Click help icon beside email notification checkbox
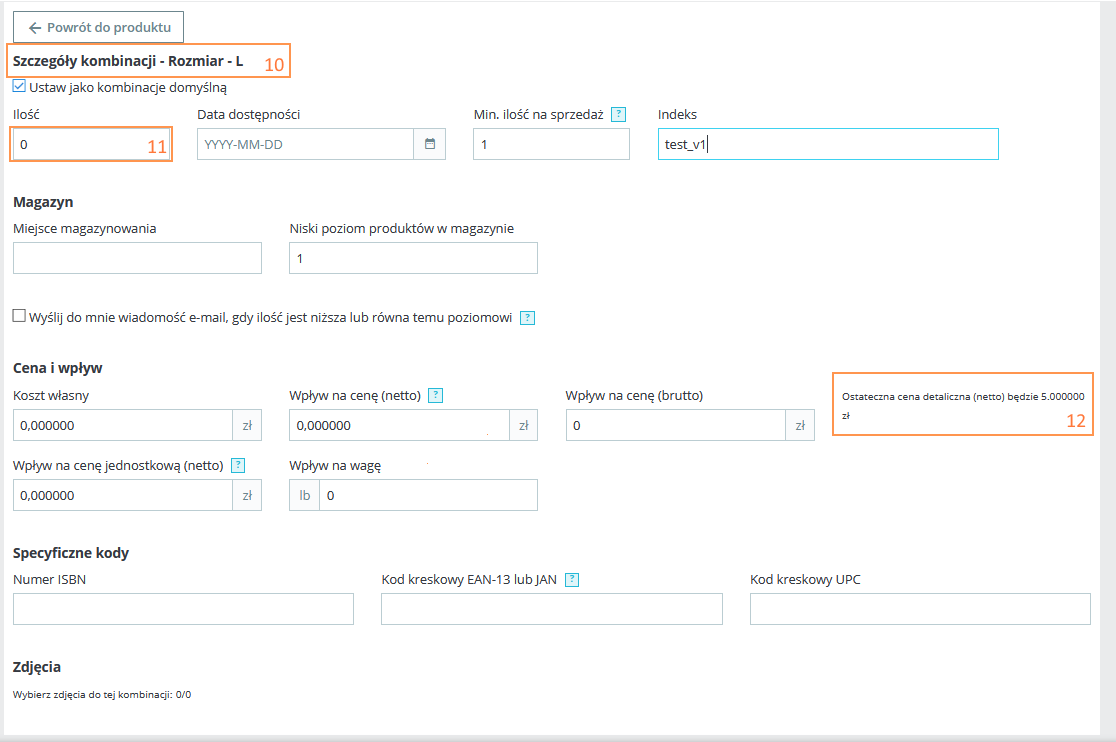Screen dimensions: 1116x742 pyautogui.click(x=528, y=318)
